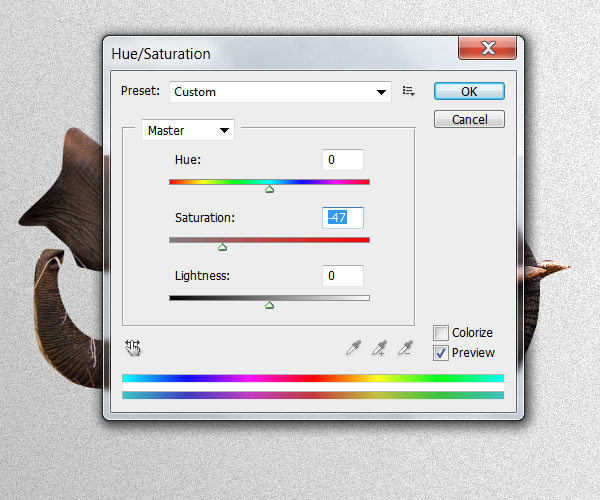Image resolution: width=600 pixels, height=500 pixels.
Task: Click the Saturation: label
Action: (x=205, y=218)
